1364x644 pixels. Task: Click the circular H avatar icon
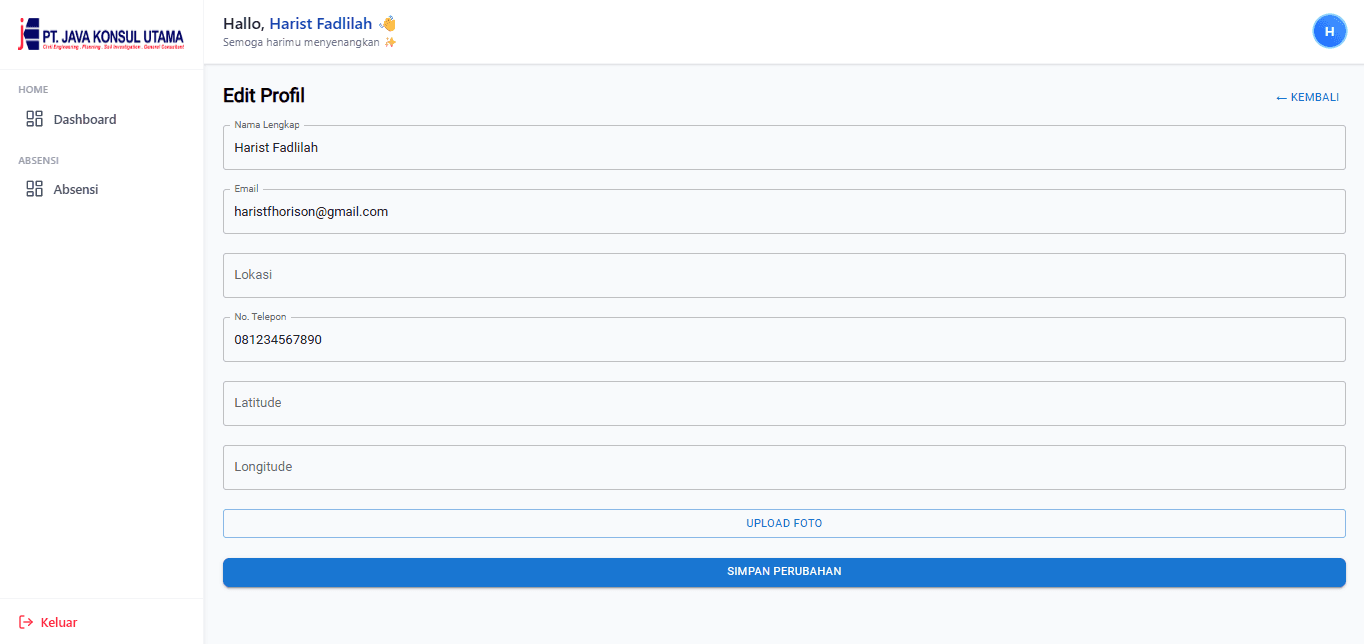tap(1330, 31)
